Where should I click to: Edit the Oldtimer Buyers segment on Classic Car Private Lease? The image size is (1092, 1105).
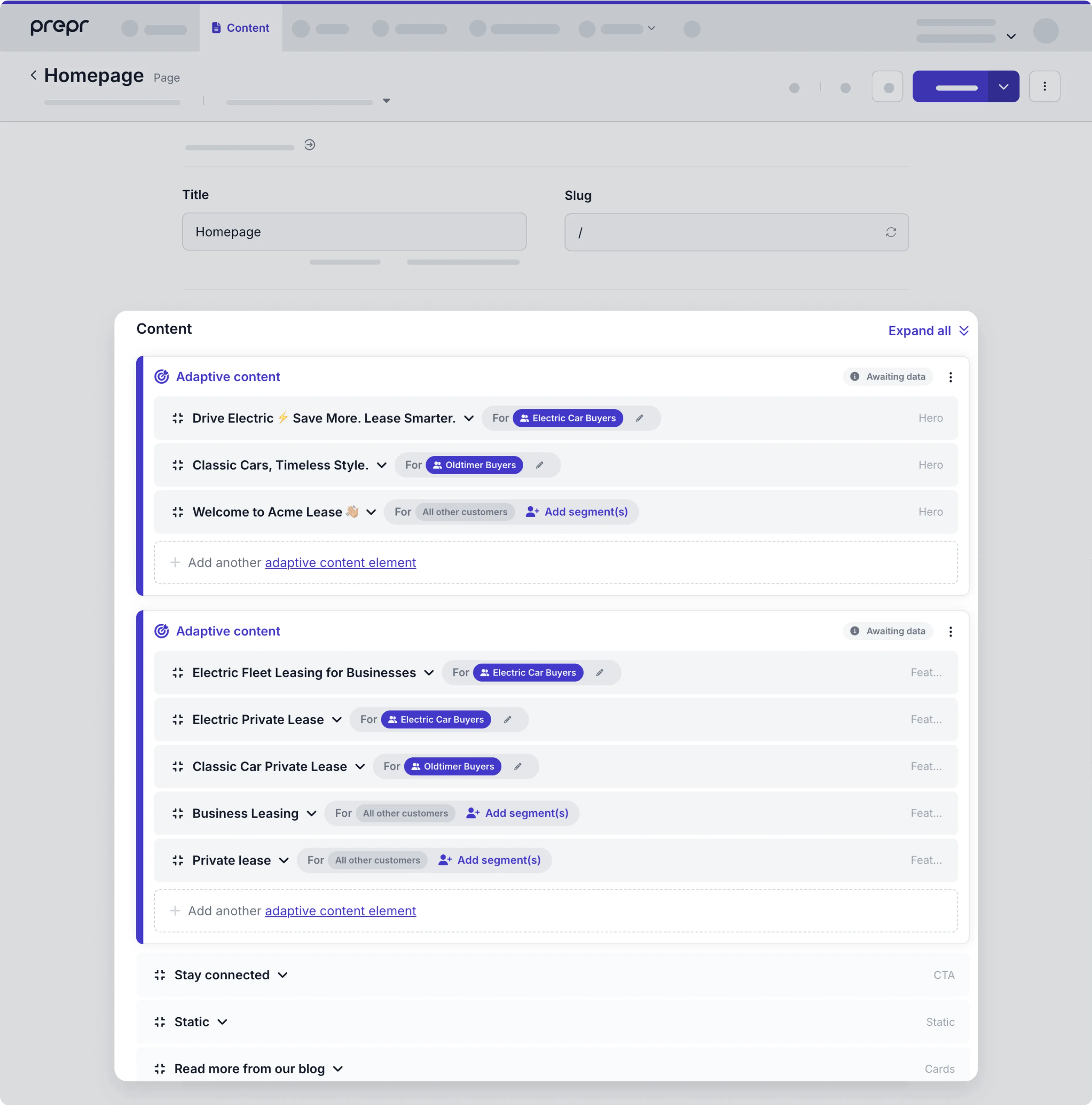[518, 767]
